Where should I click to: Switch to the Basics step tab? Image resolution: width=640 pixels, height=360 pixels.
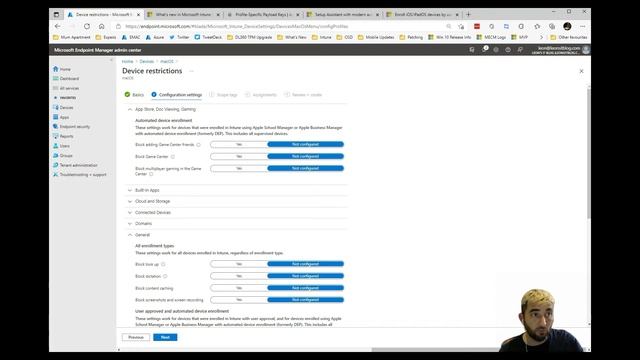pyautogui.click(x=134, y=95)
